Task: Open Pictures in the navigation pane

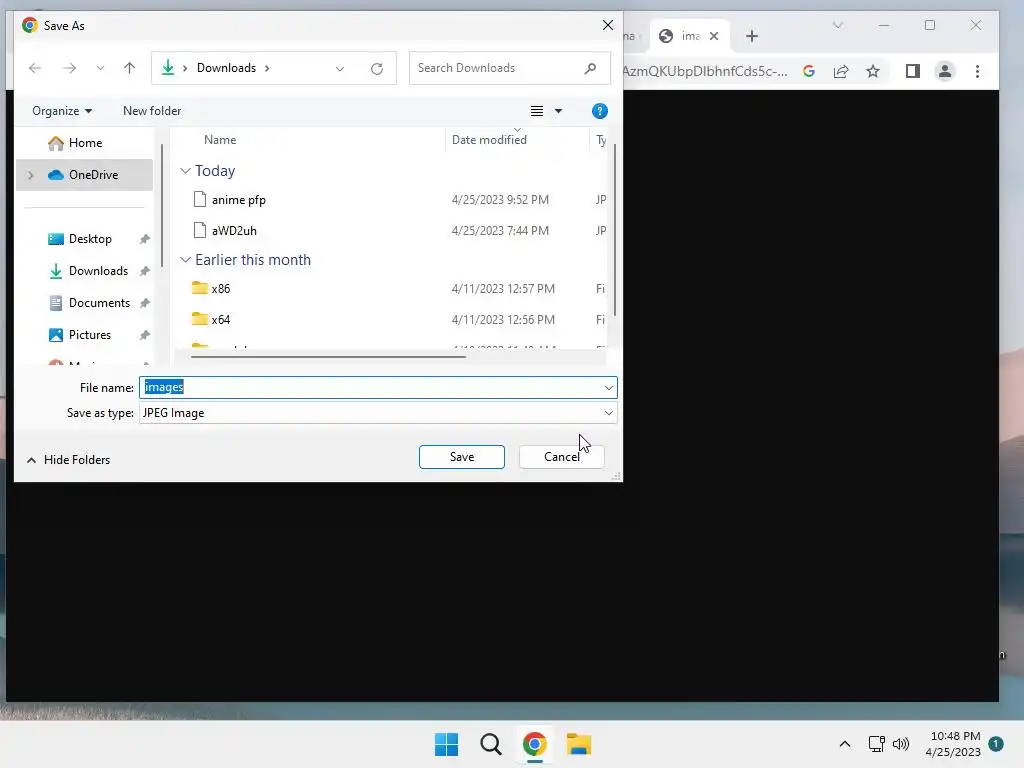Action: coord(89,335)
